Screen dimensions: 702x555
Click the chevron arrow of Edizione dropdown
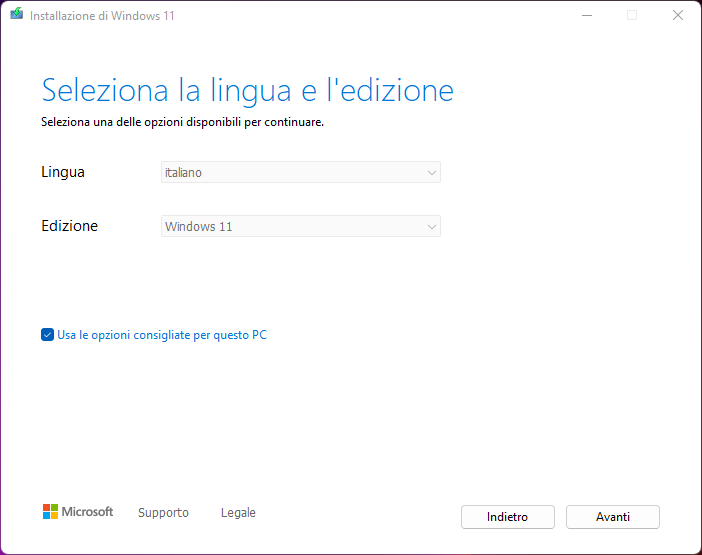(x=431, y=227)
